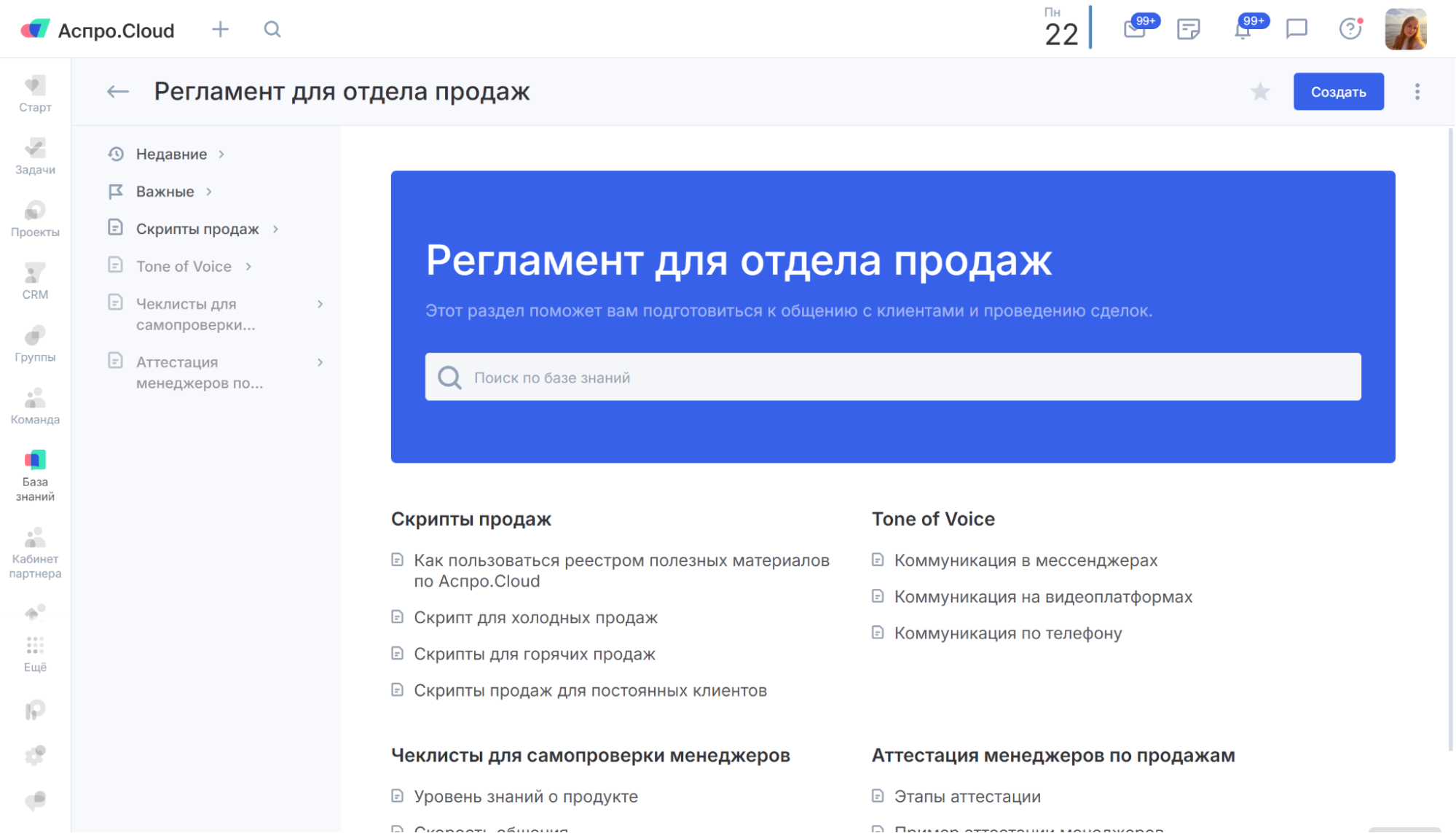
Task: Open the three-dot more options menu
Action: (x=1417, y=92)
